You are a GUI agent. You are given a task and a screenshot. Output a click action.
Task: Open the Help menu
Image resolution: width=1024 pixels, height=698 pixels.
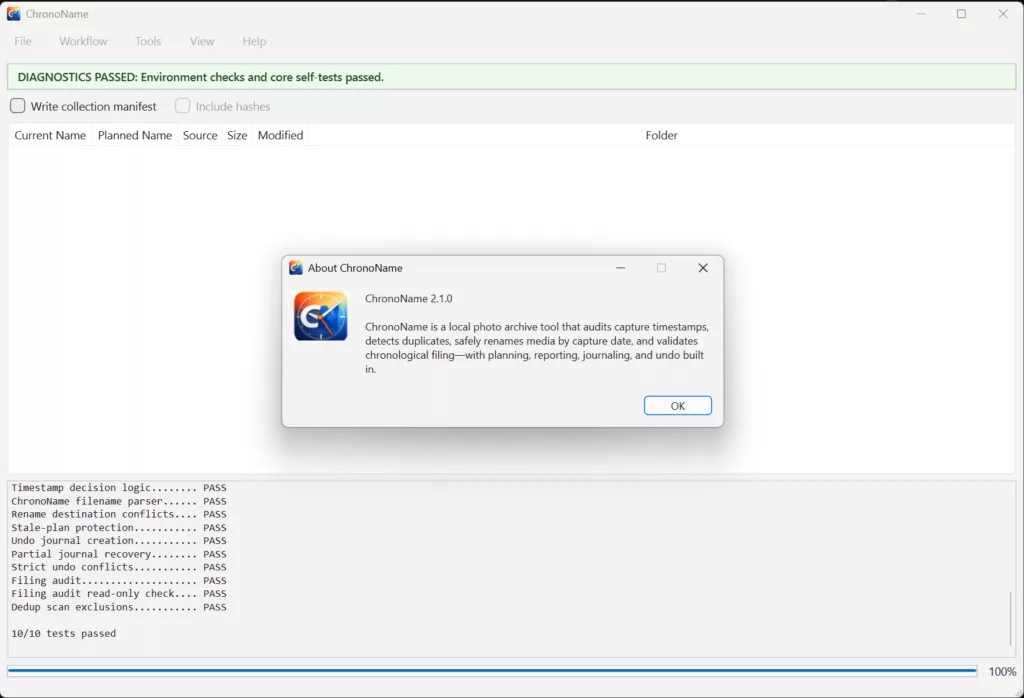254,41
